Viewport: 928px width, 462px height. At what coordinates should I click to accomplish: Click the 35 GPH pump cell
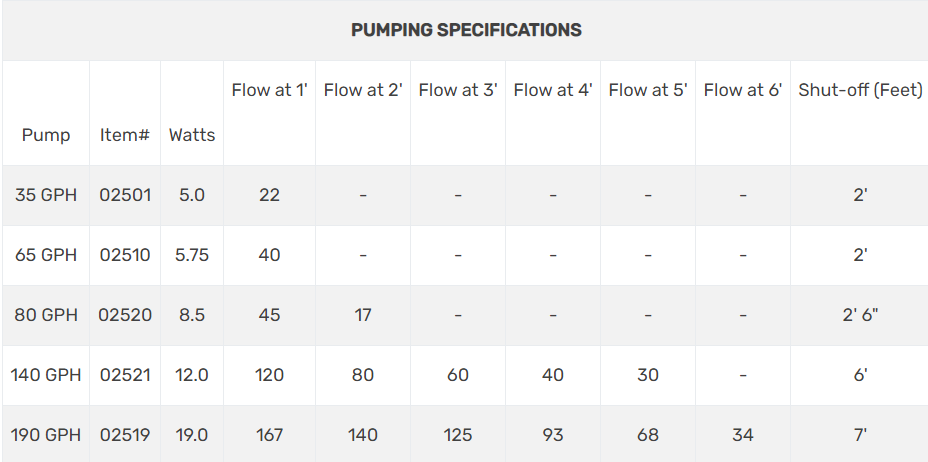click(x=46, y=195)
